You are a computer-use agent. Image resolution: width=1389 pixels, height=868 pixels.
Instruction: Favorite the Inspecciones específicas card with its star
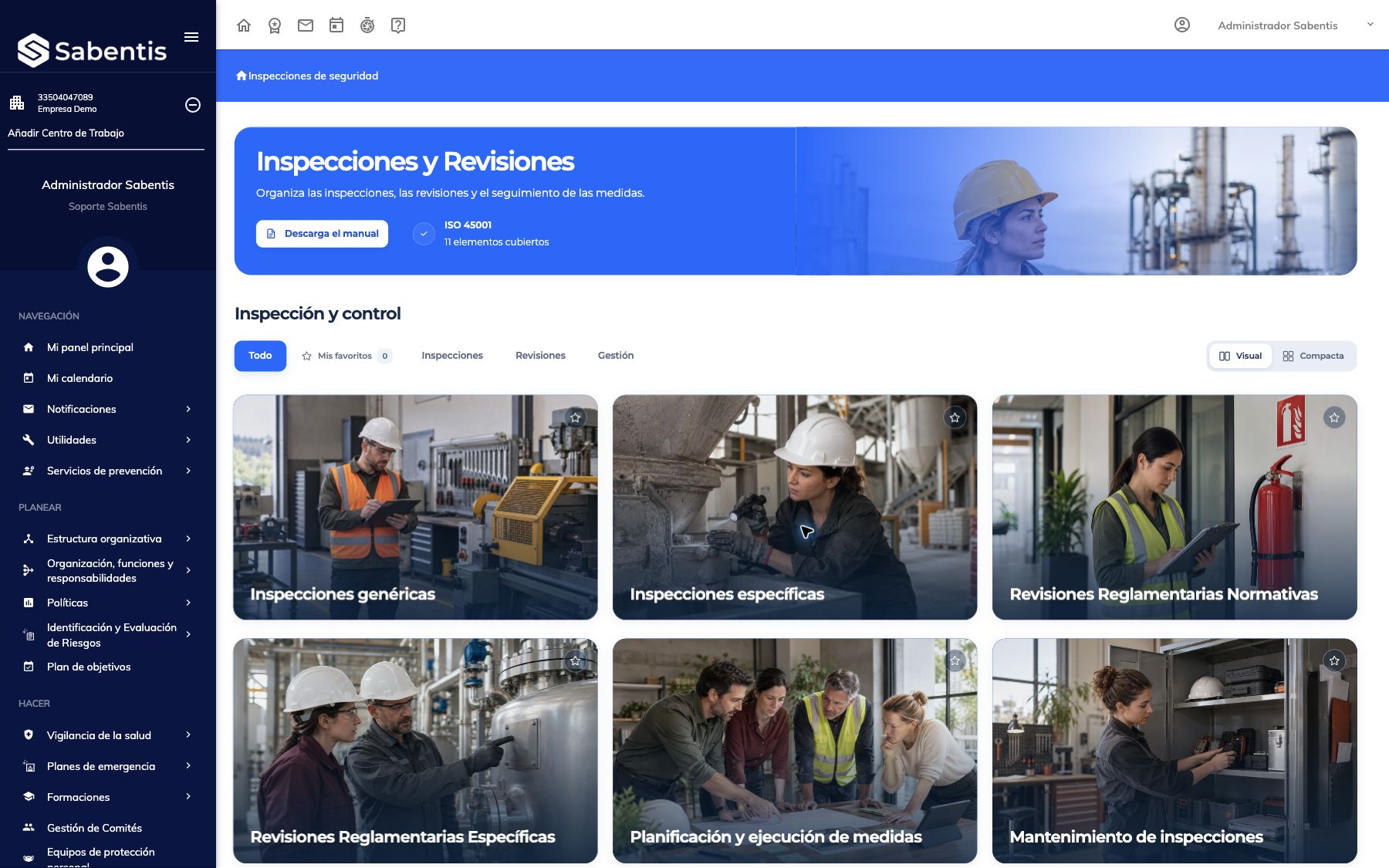(x=955, y=417)
